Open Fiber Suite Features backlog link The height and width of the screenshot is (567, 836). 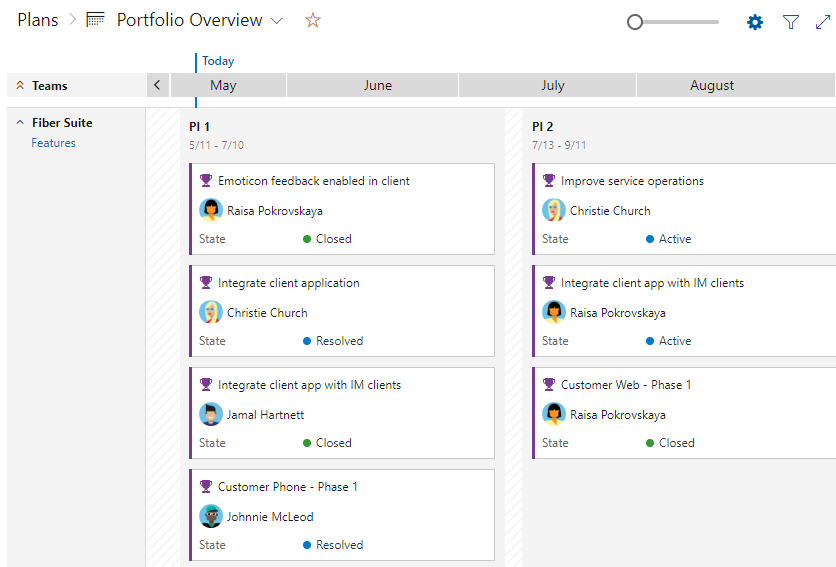point(53,143)
